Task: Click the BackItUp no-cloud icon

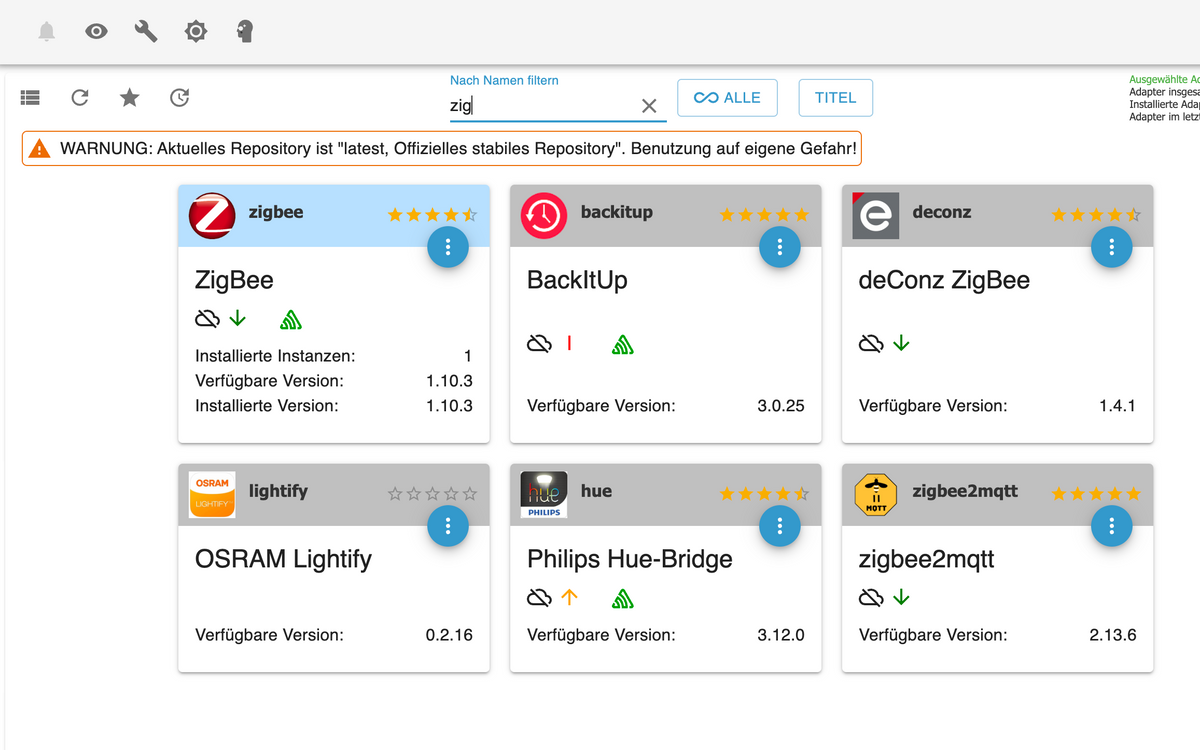Action: pos(539,344)
